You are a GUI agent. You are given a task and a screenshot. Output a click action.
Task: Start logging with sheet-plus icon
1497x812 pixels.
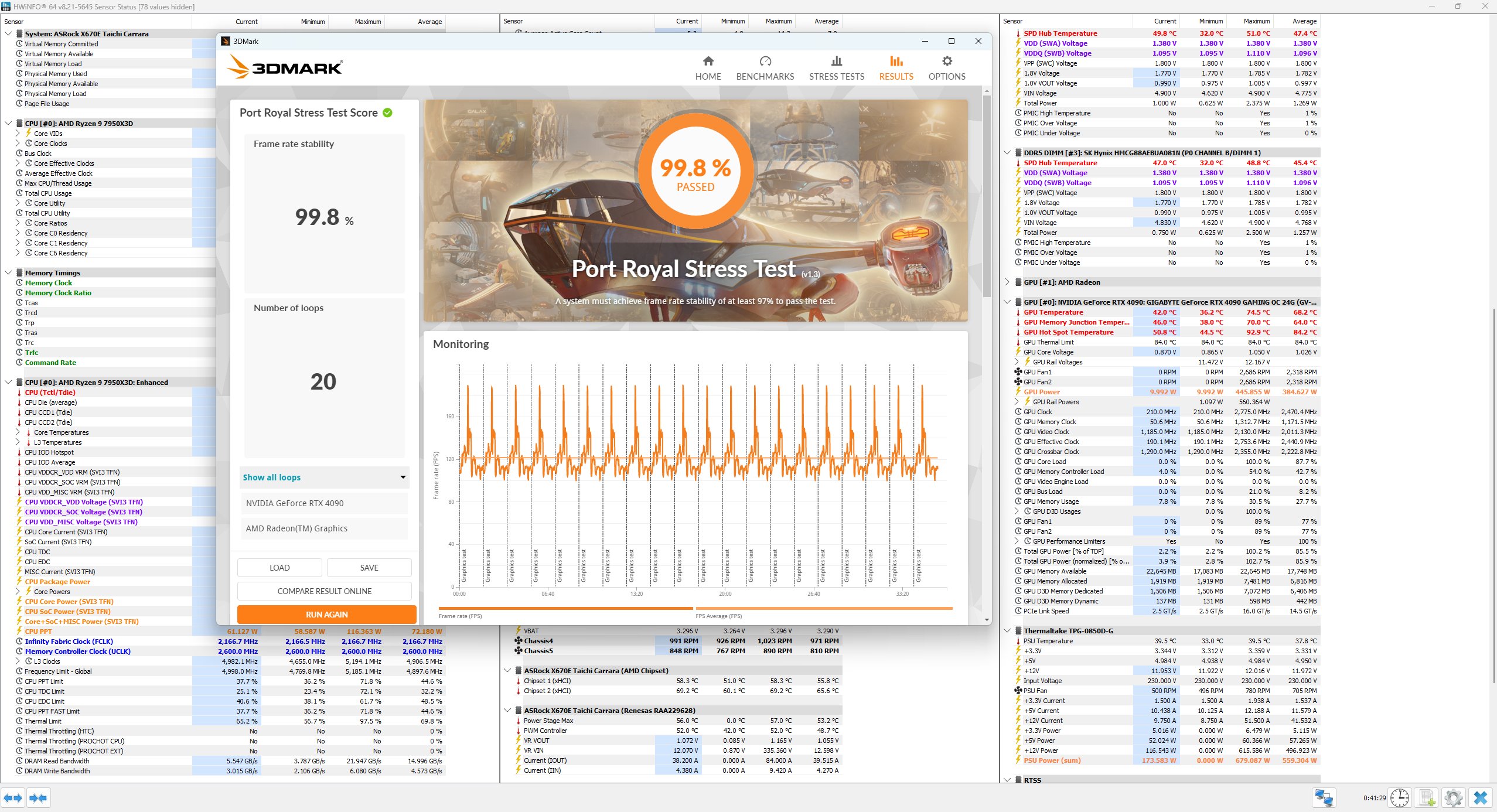point(1427,798)
